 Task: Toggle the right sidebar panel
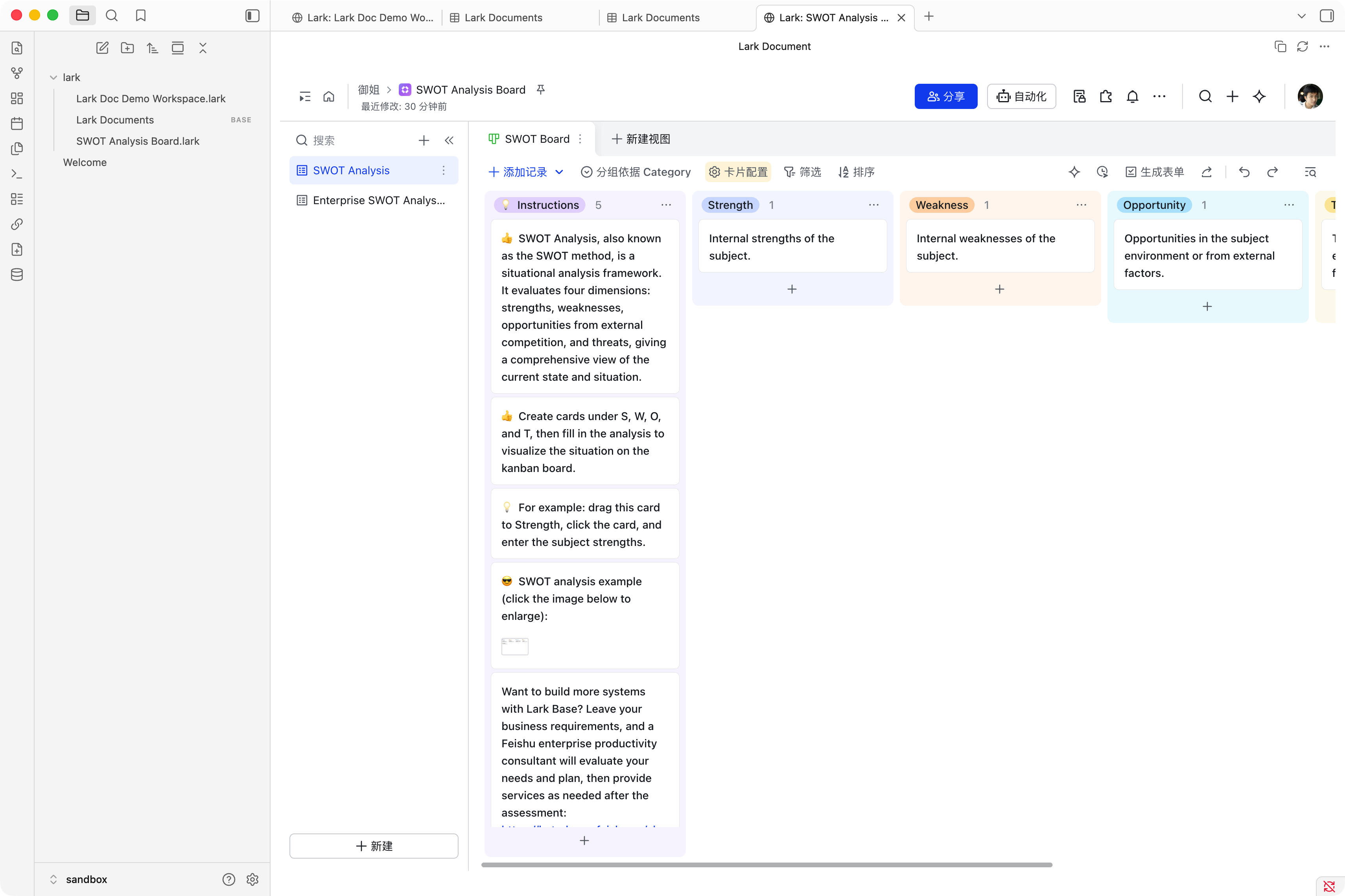(x=1327, y=16)
